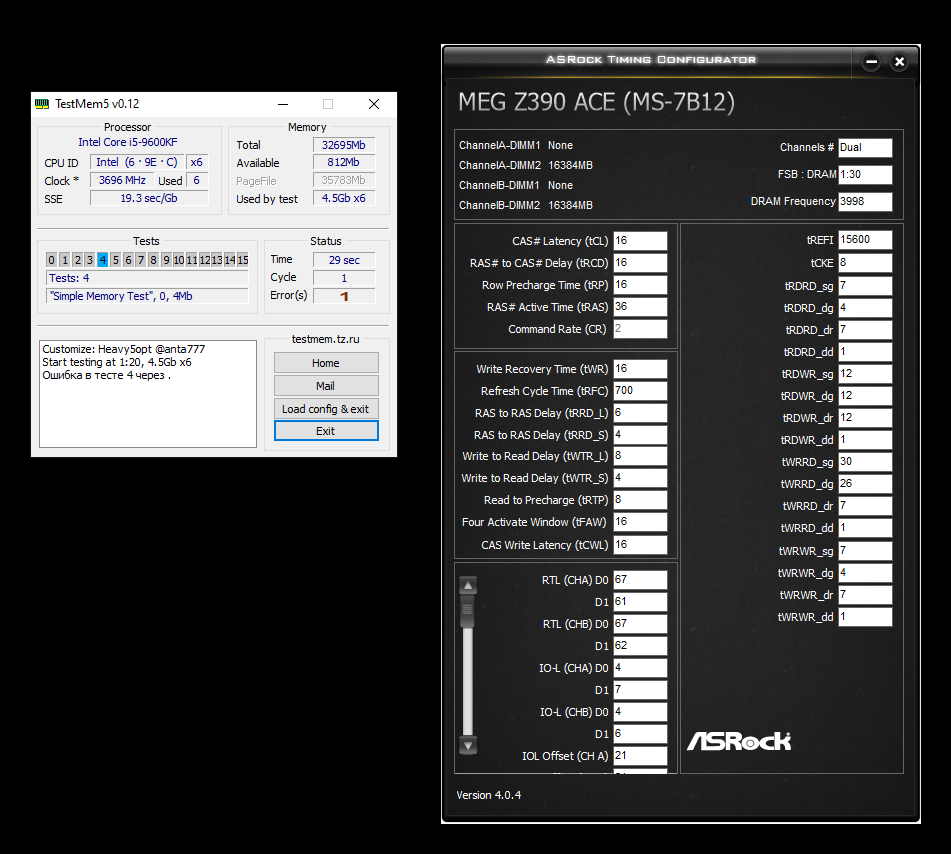Click the "Simple Memory Test" status line
This screenshot has width=951, height=854.
[x=147, y=296]
